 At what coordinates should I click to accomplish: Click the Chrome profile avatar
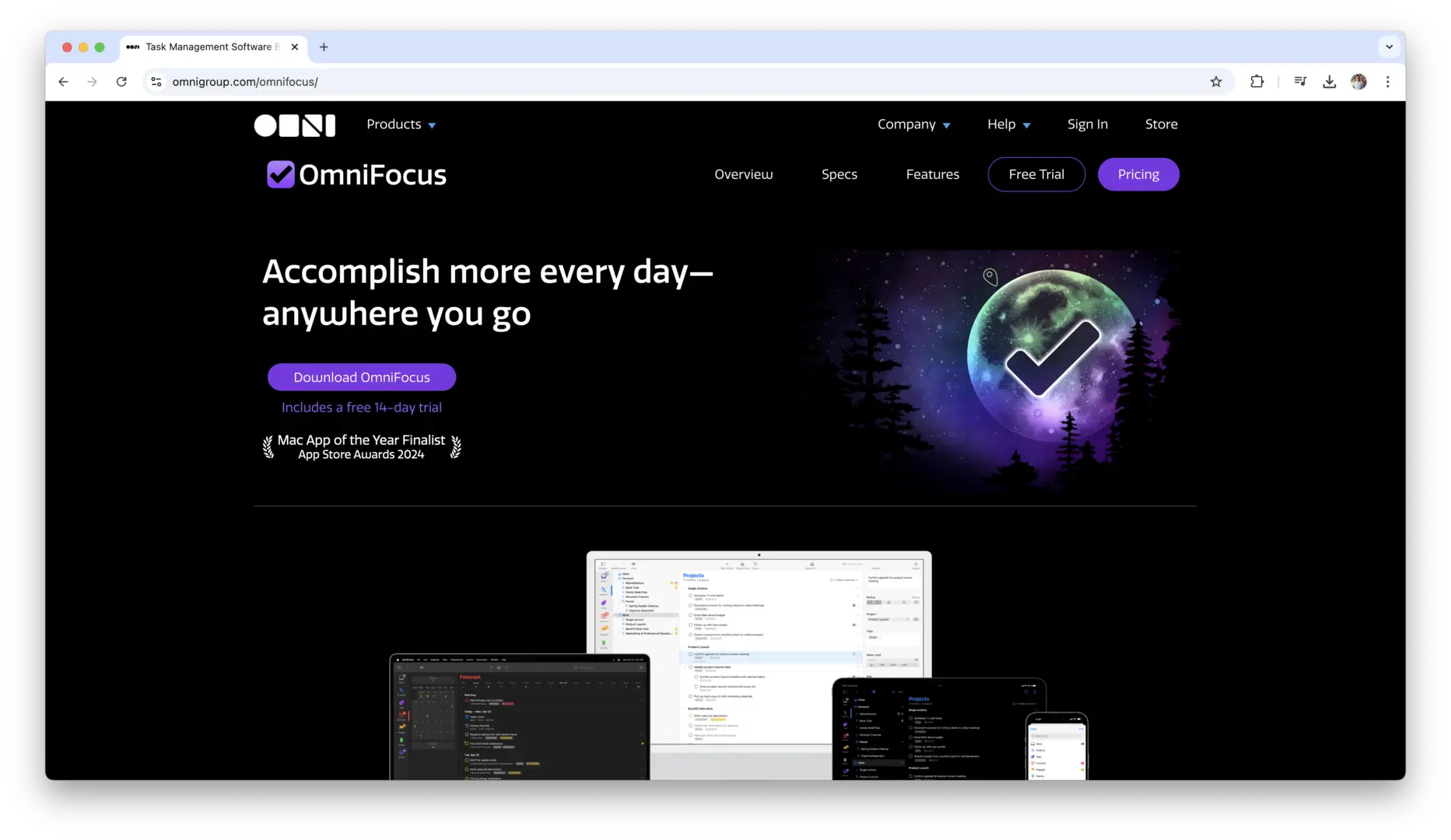(x=1358, y=82)
